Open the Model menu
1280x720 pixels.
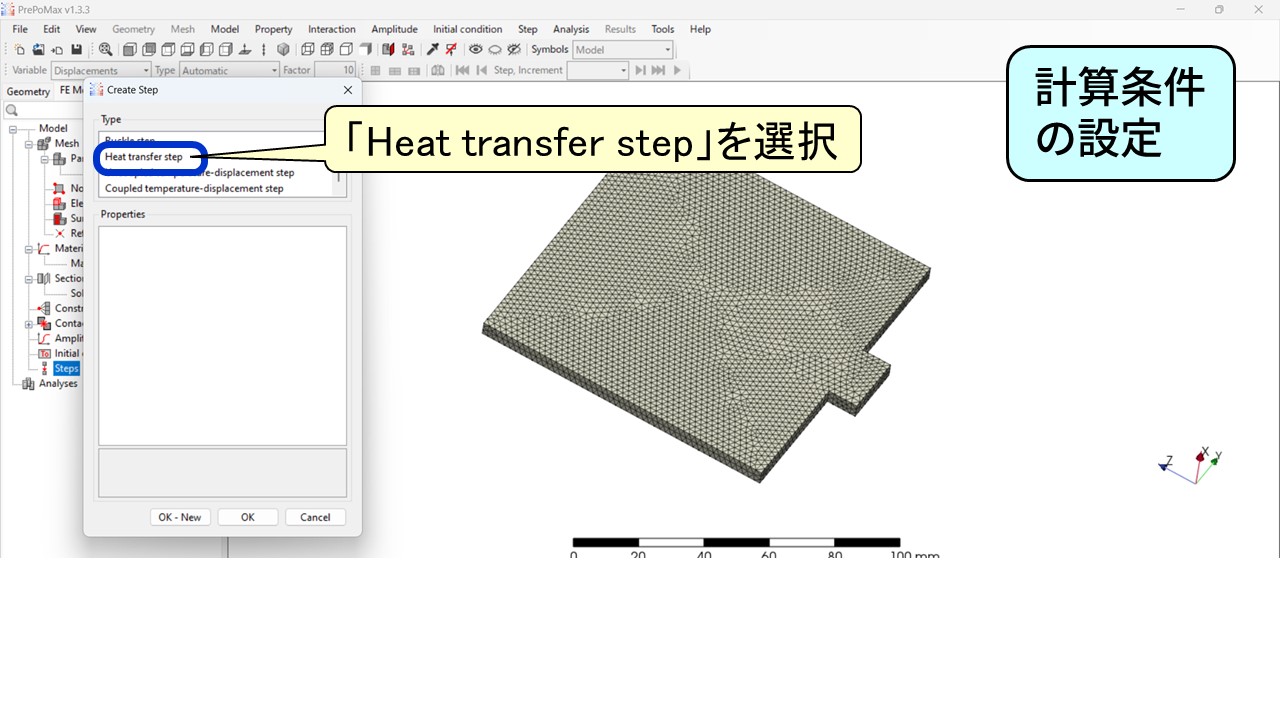click(225, 29)
